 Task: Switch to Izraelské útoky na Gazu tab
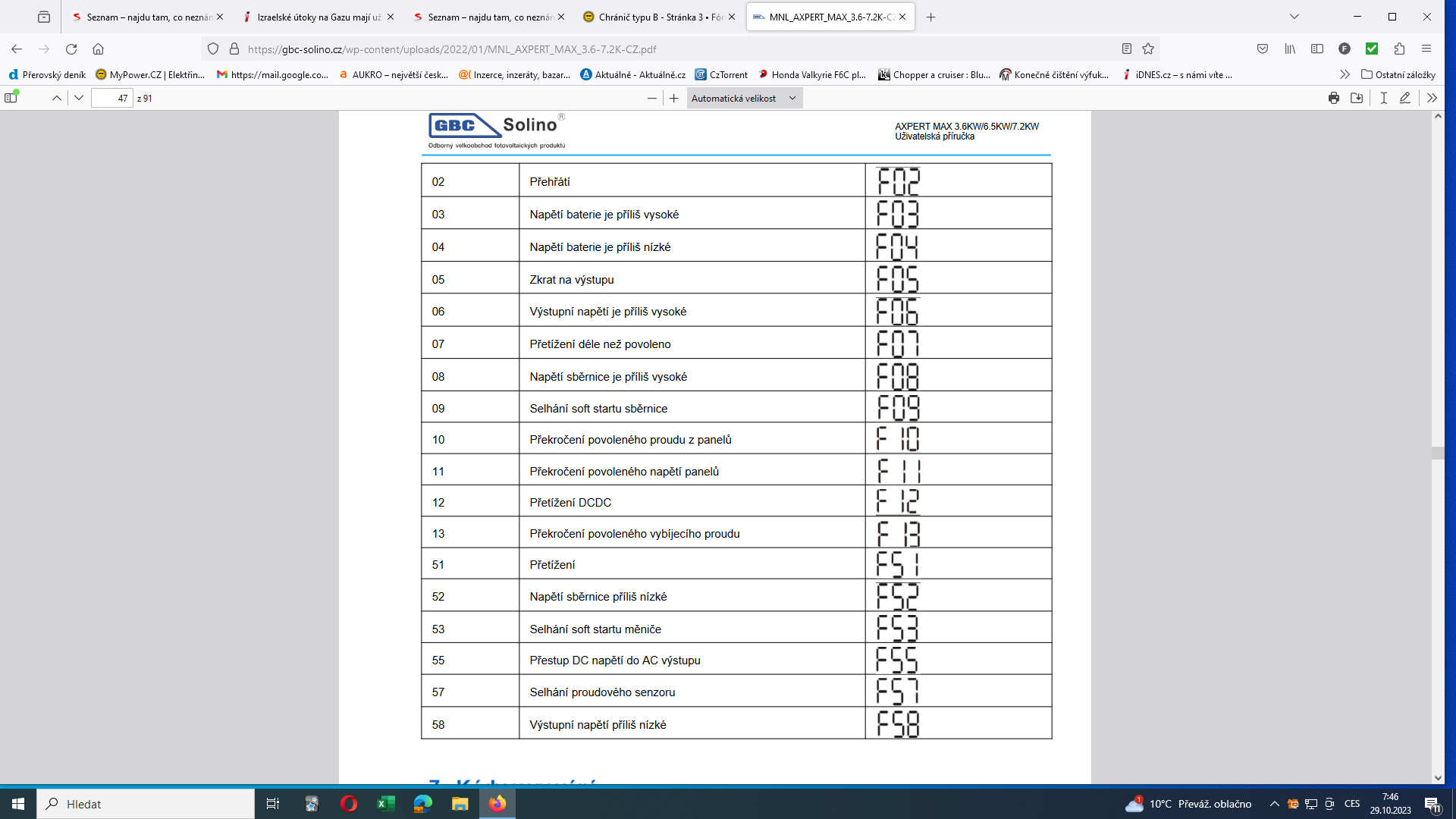point(318,17)
